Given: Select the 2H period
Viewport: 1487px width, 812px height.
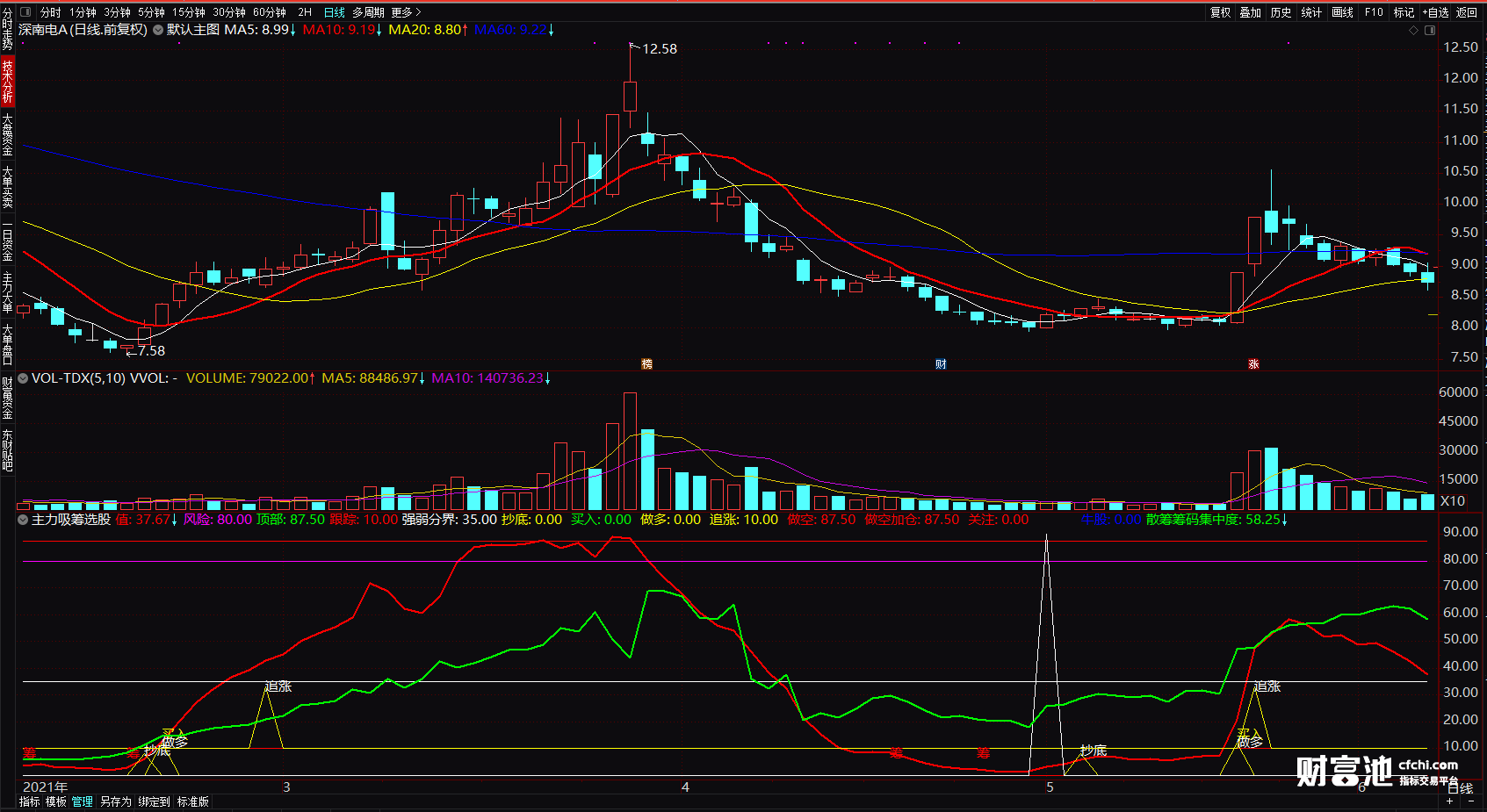Looking at the screenshot, I should 305,12.
